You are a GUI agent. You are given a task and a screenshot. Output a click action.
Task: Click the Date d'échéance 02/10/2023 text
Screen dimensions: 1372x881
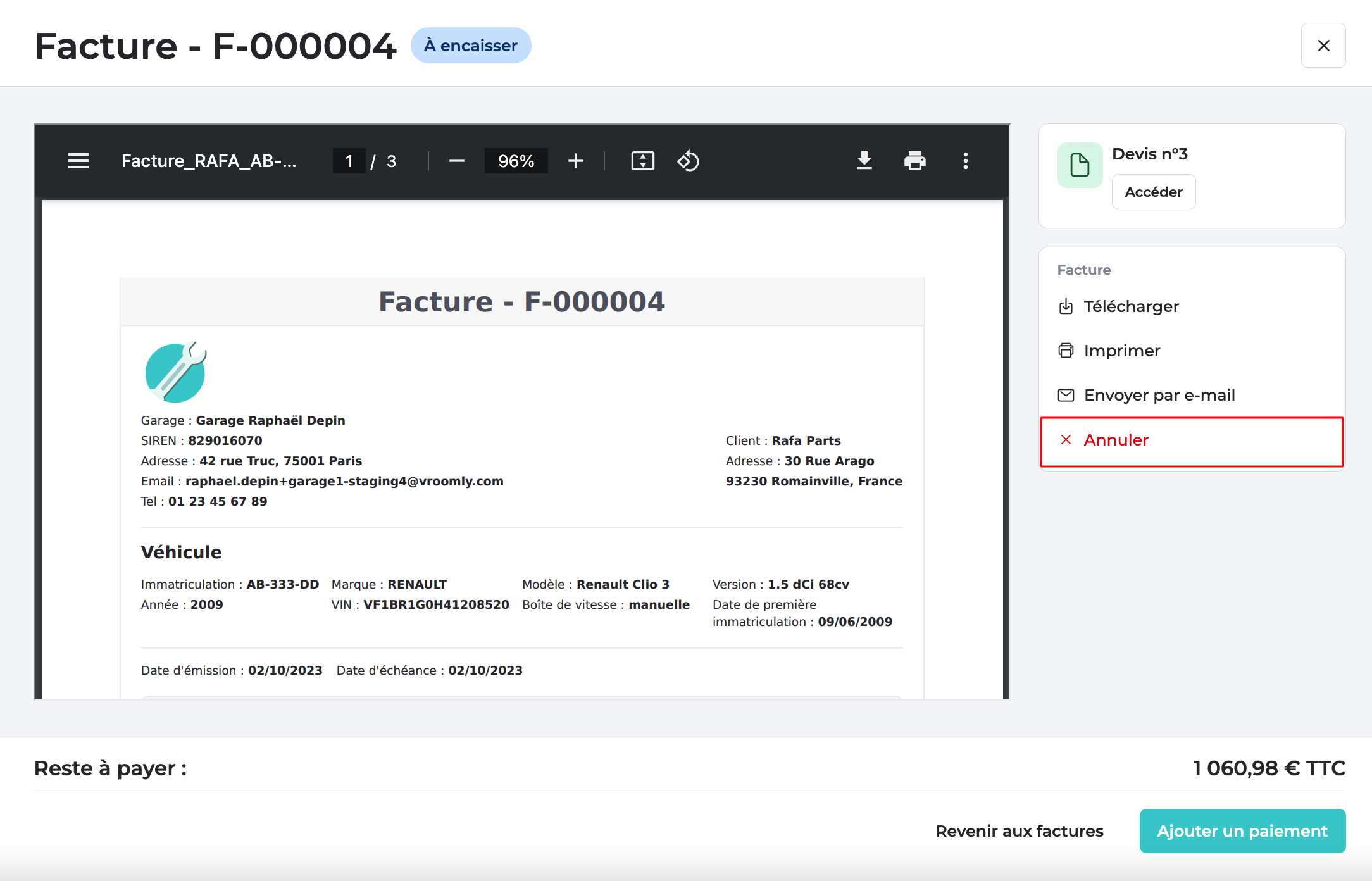point(429,670)
